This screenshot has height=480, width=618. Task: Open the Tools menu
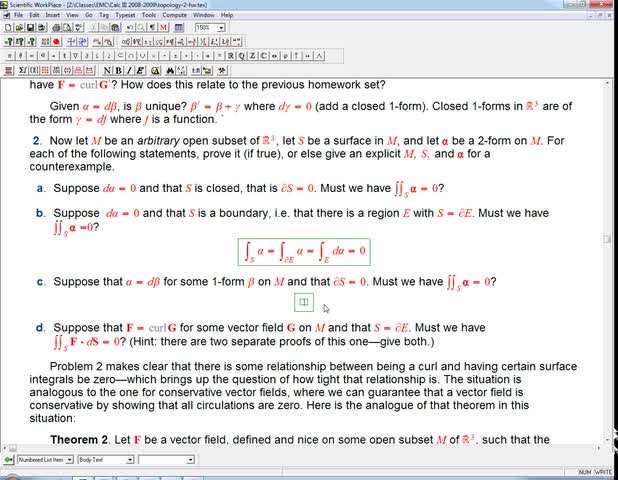[149, 15]
